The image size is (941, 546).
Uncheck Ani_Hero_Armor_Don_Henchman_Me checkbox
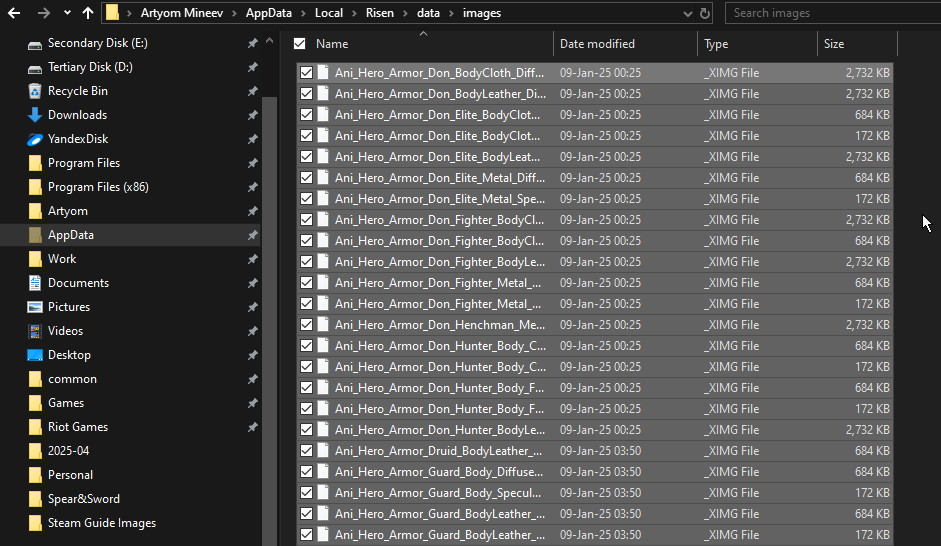(307, 325)
